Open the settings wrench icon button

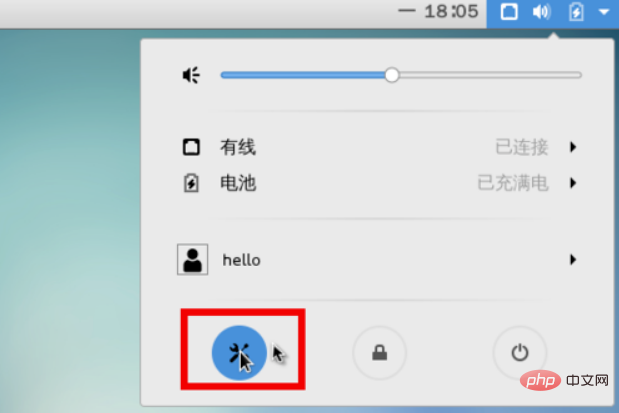click(x=239, y=353)
